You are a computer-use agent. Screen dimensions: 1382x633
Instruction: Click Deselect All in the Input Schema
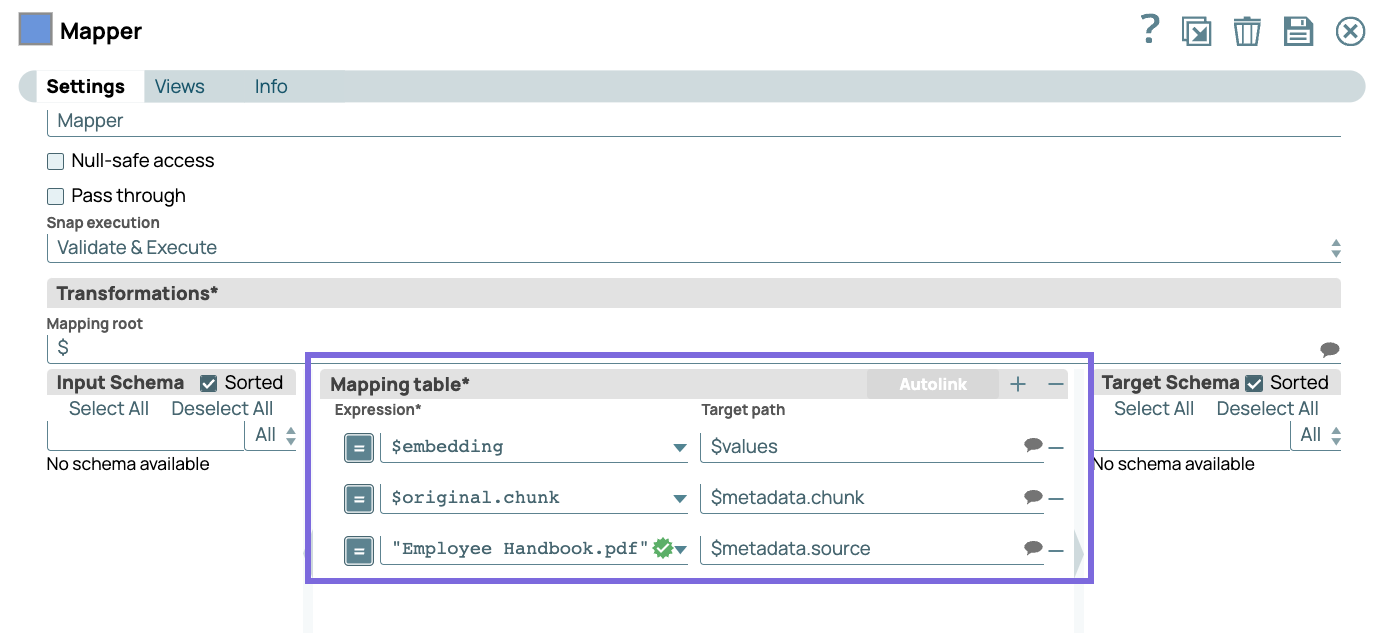point(222,408)
